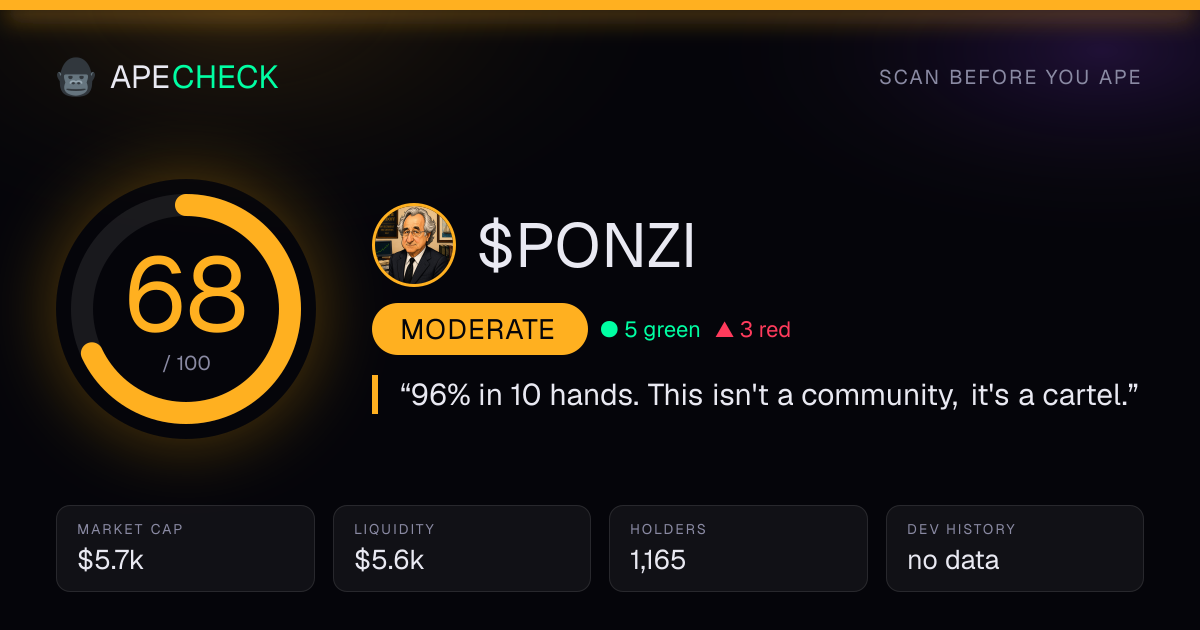Click the APECHECK brand name
The width and height of the screenshot is (1200, 630).
point(194,77)
